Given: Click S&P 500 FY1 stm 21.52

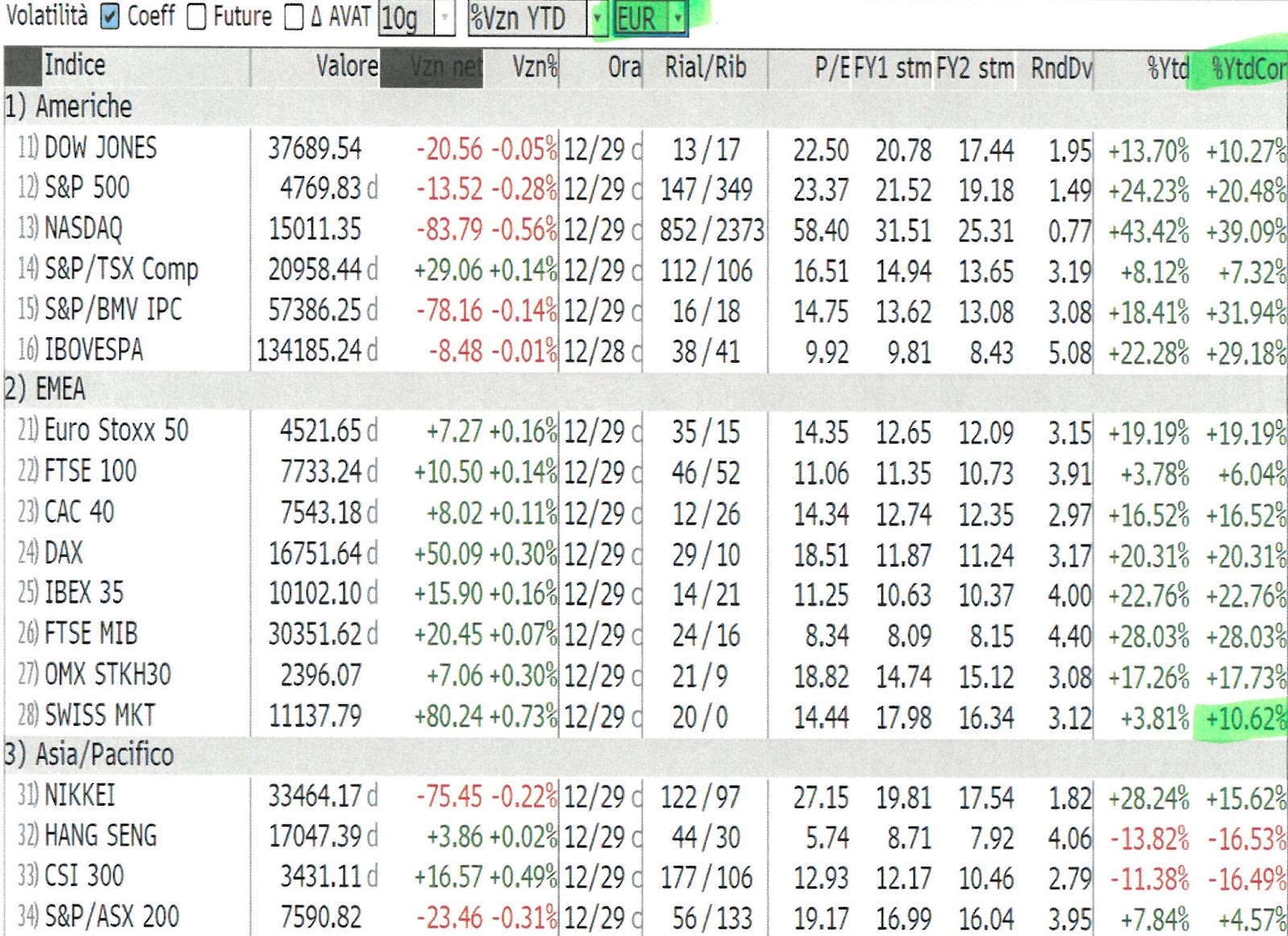Looking at the screenshot, I should [x=903, y=191].
